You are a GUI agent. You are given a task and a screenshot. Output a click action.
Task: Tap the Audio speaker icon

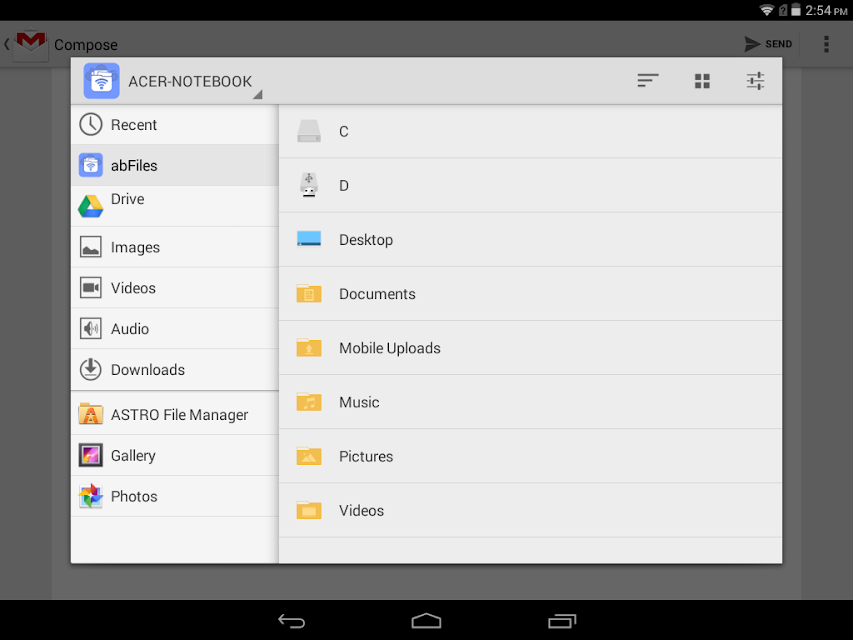[90, 328]
